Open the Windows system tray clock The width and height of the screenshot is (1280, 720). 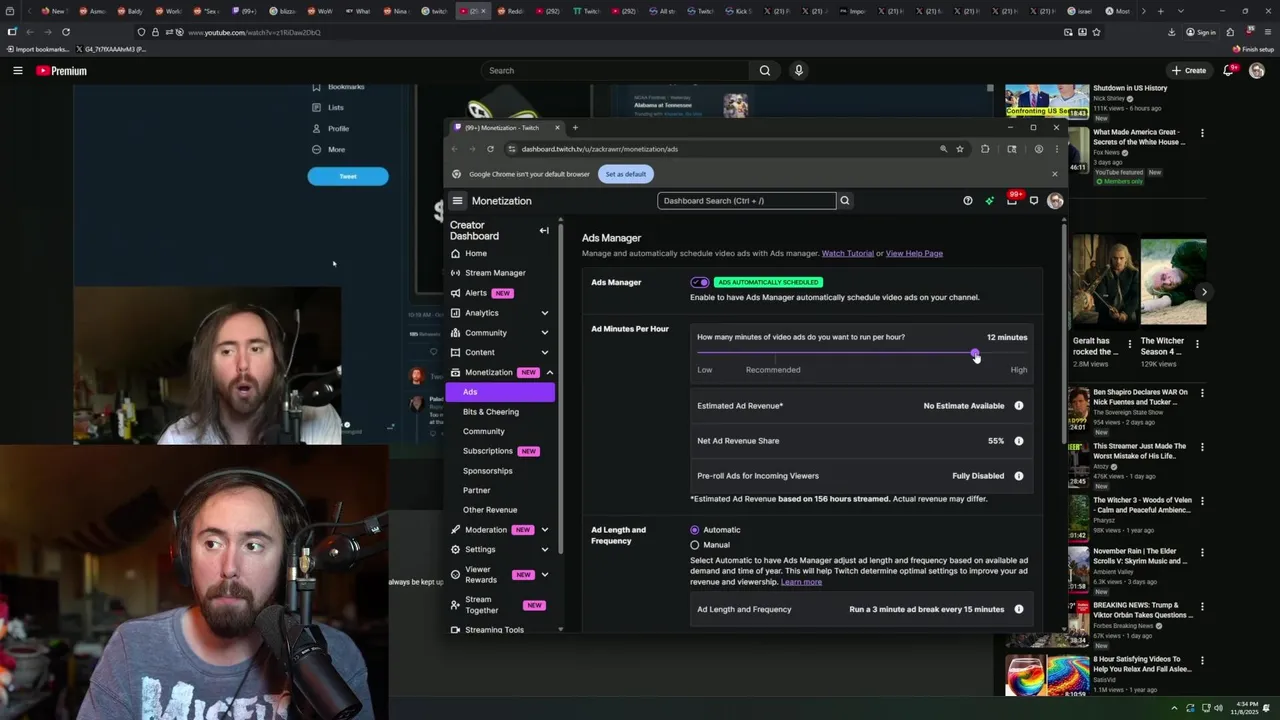point(1246,708)
